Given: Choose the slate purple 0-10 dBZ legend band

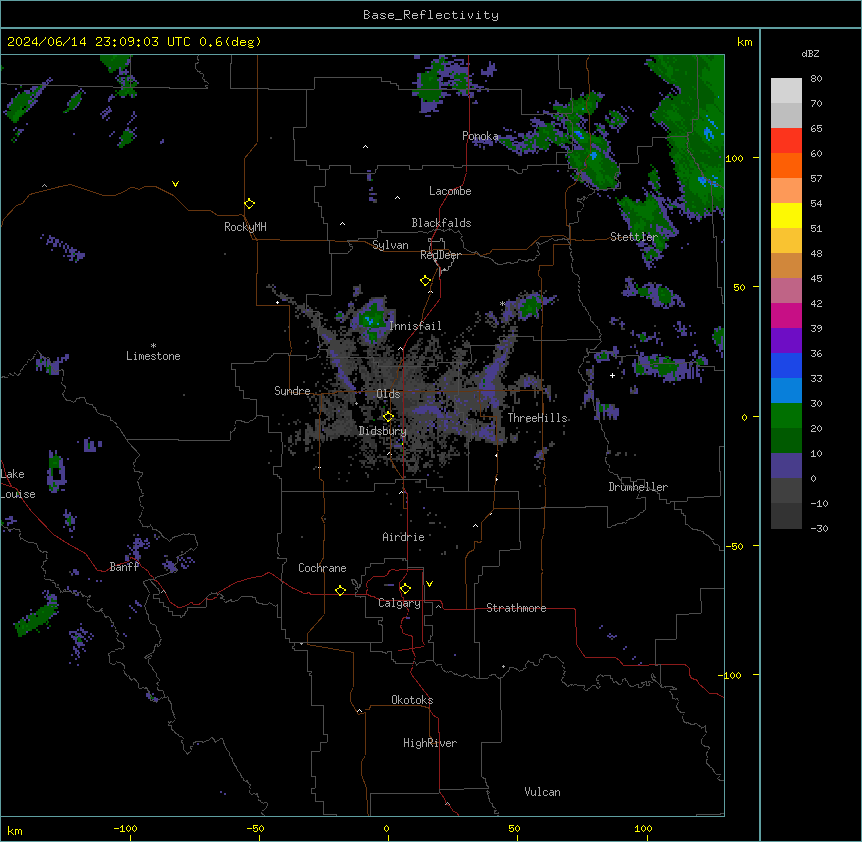Looking at the screenshot, I should (x=786, y=466).
